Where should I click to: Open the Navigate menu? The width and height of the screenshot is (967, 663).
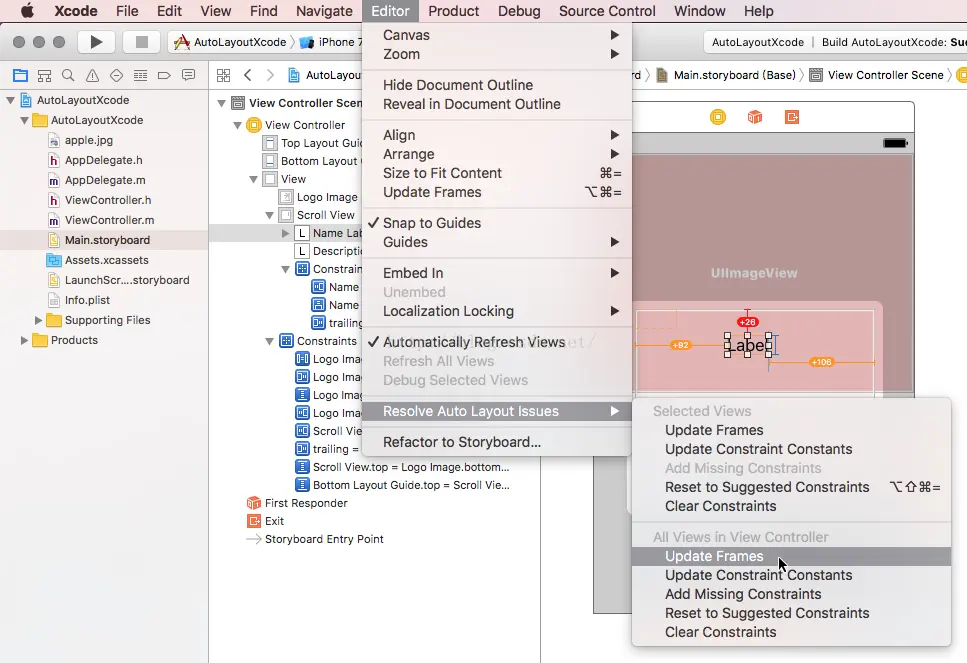(324, 11)
